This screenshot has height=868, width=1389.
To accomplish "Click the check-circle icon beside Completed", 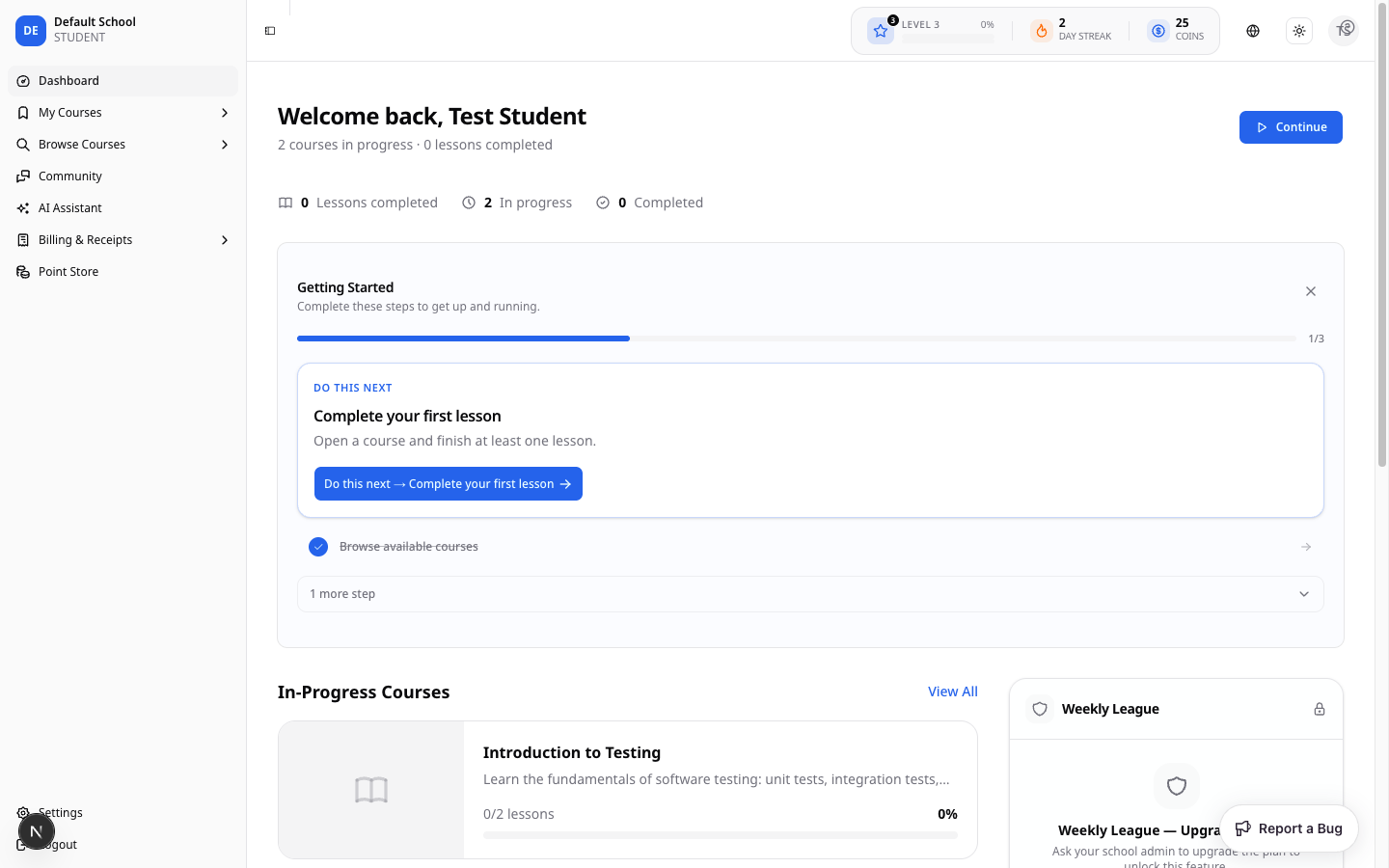I will (x=603, y=203).
